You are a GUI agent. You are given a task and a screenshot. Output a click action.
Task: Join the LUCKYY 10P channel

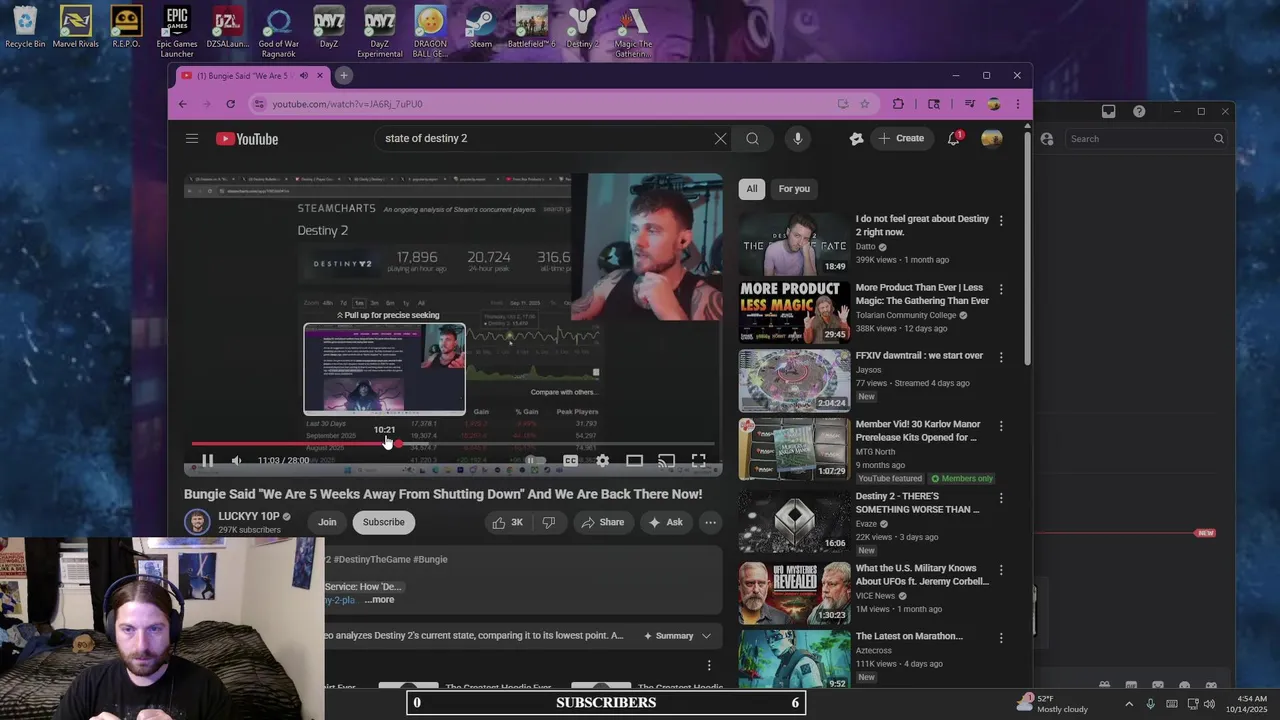point(327,522)
